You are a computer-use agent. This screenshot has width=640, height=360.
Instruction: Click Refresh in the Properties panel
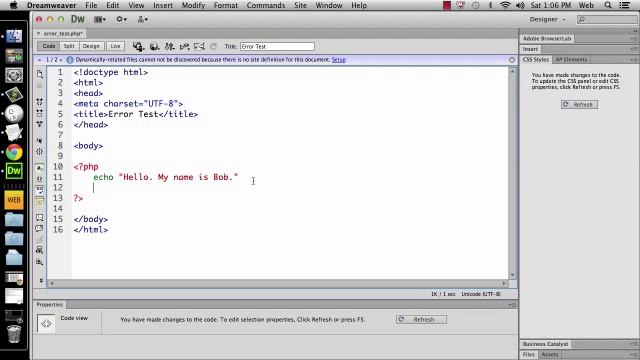tap(421, 320)
